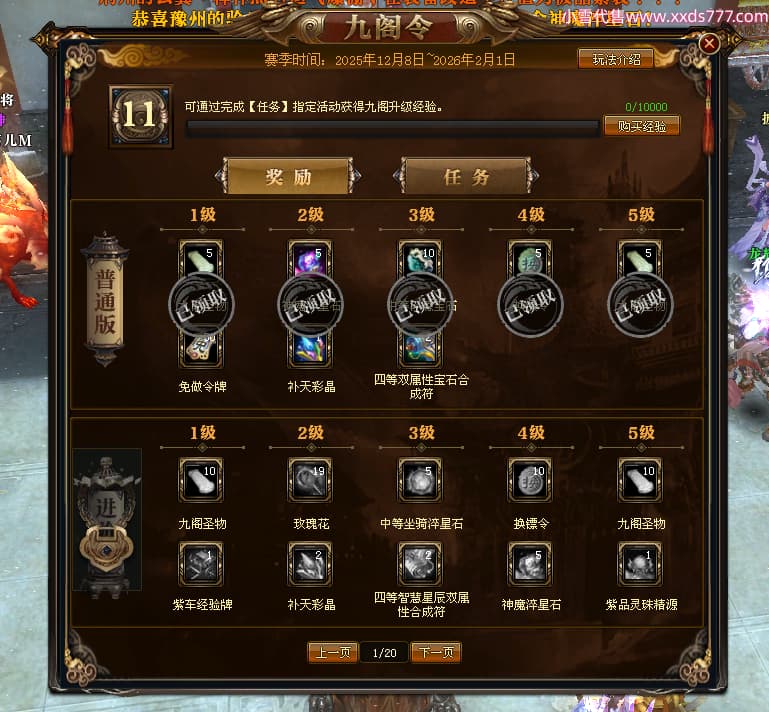Select the 四等智慧星辰双属性合成符 icon
Viewport: 769px width, 712px height.
tap(420, 564)
